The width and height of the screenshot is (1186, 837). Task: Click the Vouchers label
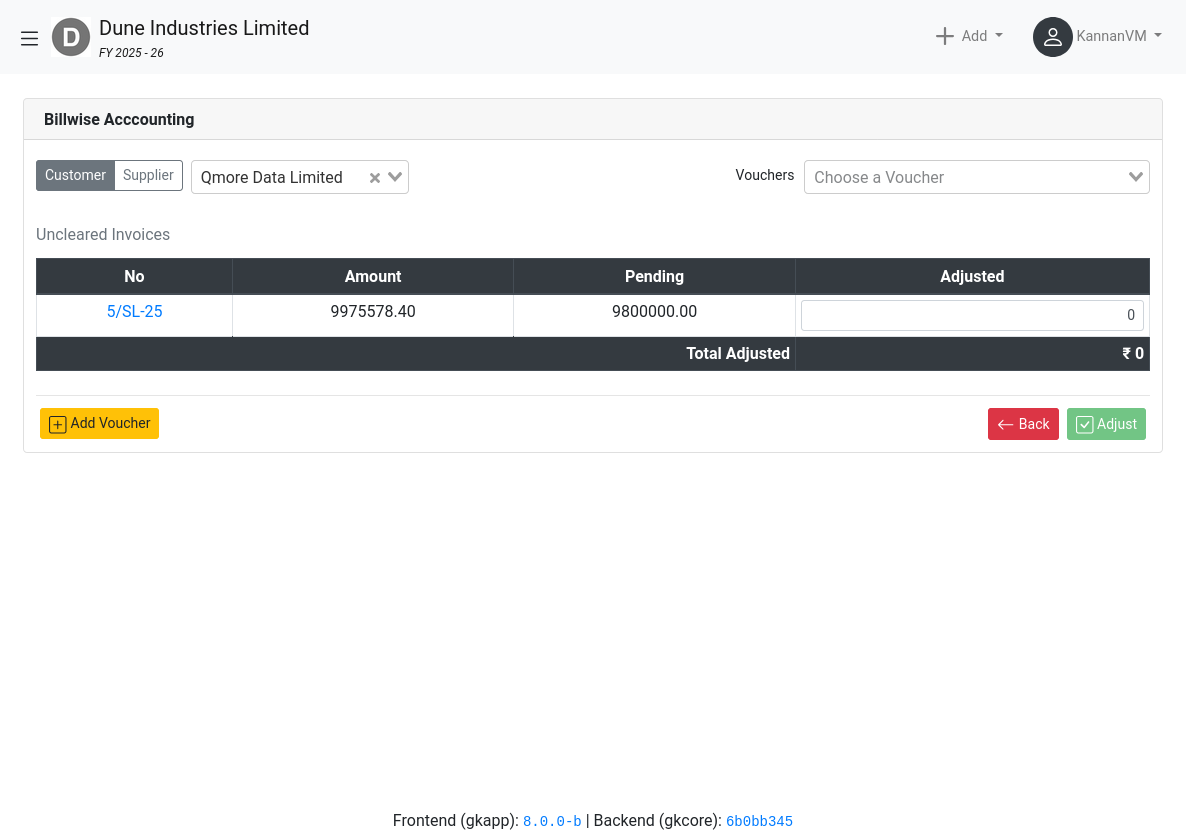click(x=765, y=175)
